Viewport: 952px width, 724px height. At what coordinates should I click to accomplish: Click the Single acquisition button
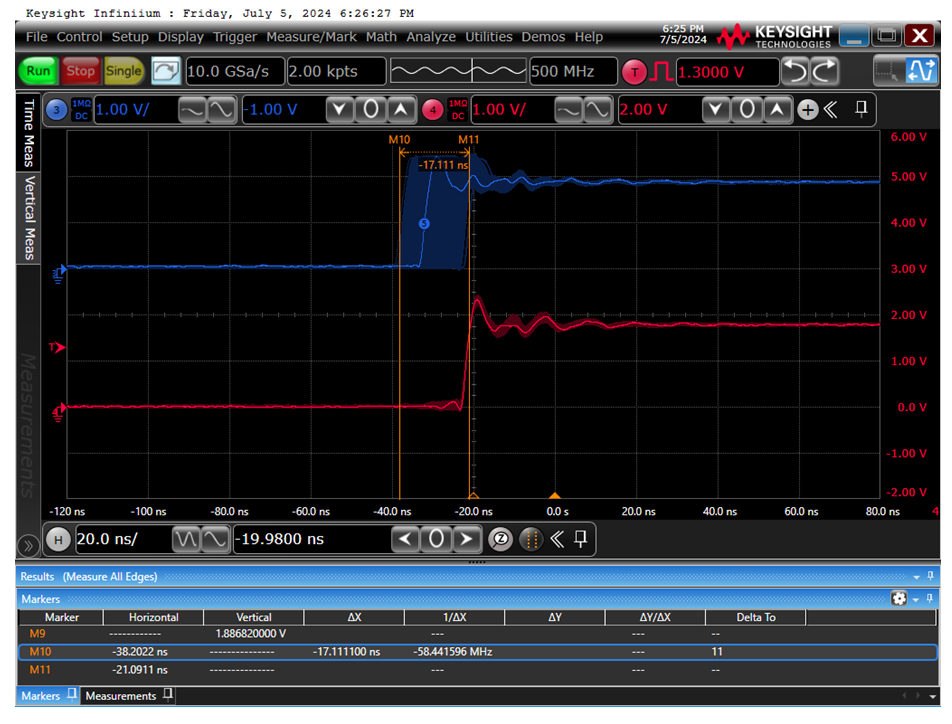coord(124,71)
